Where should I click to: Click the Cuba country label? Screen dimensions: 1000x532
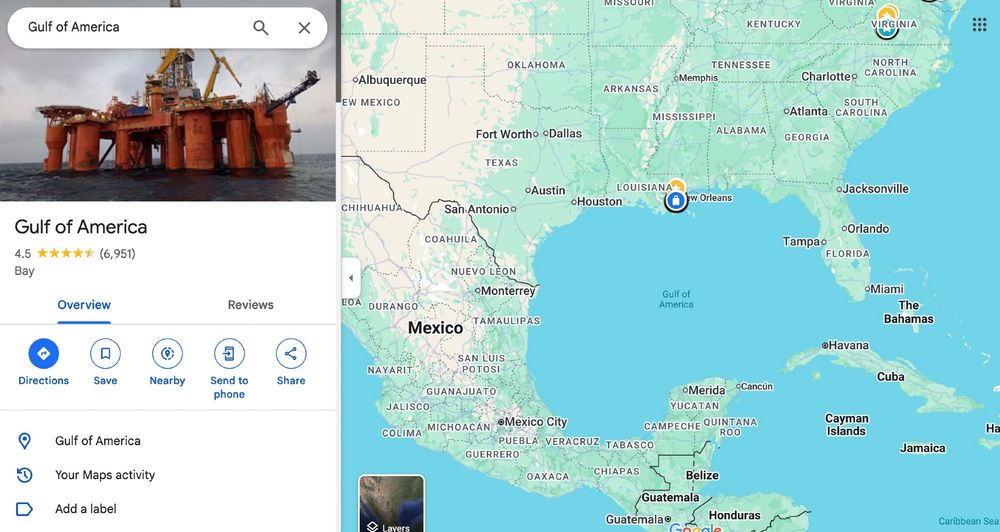(890, 376)
